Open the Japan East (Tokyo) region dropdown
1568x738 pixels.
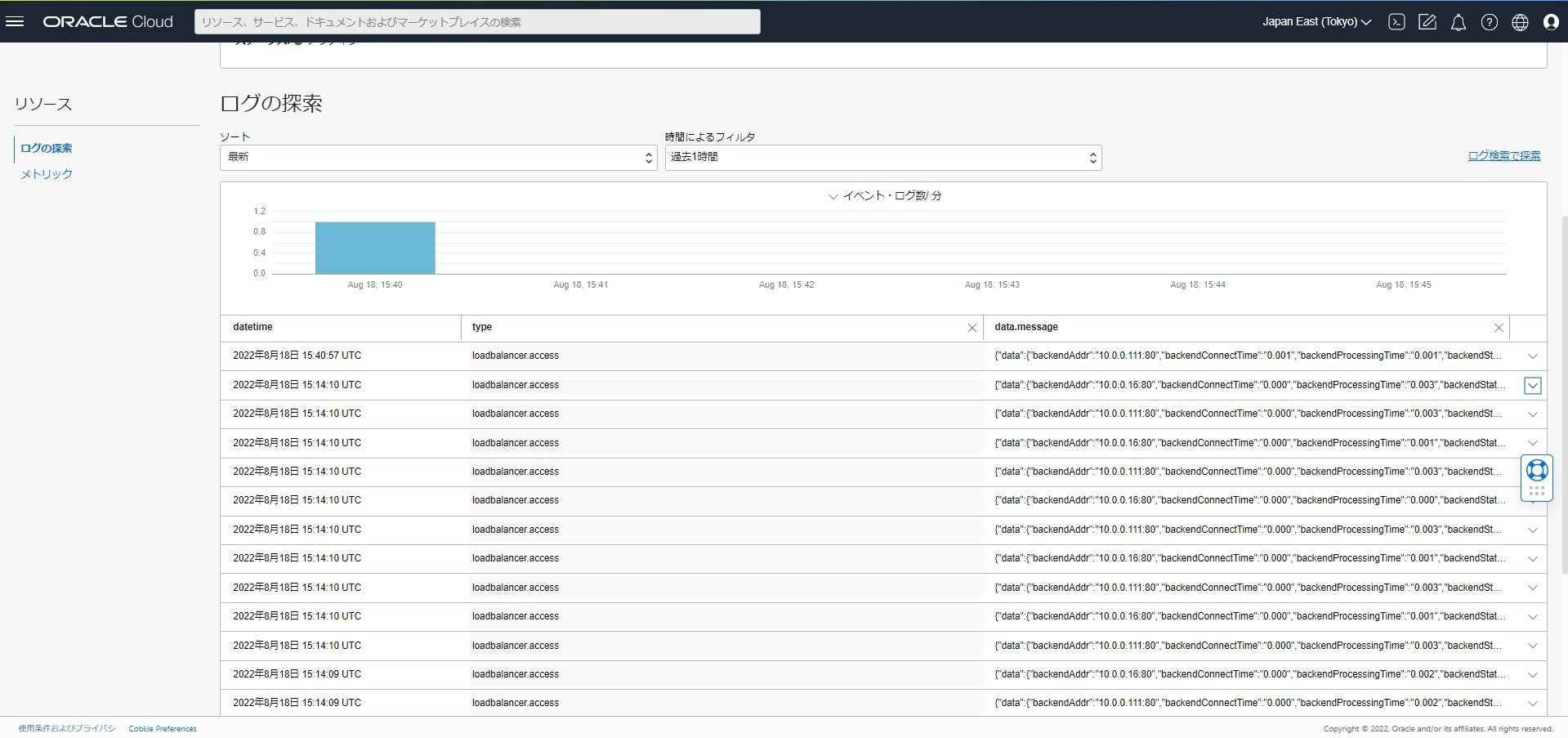[1316, 22]
